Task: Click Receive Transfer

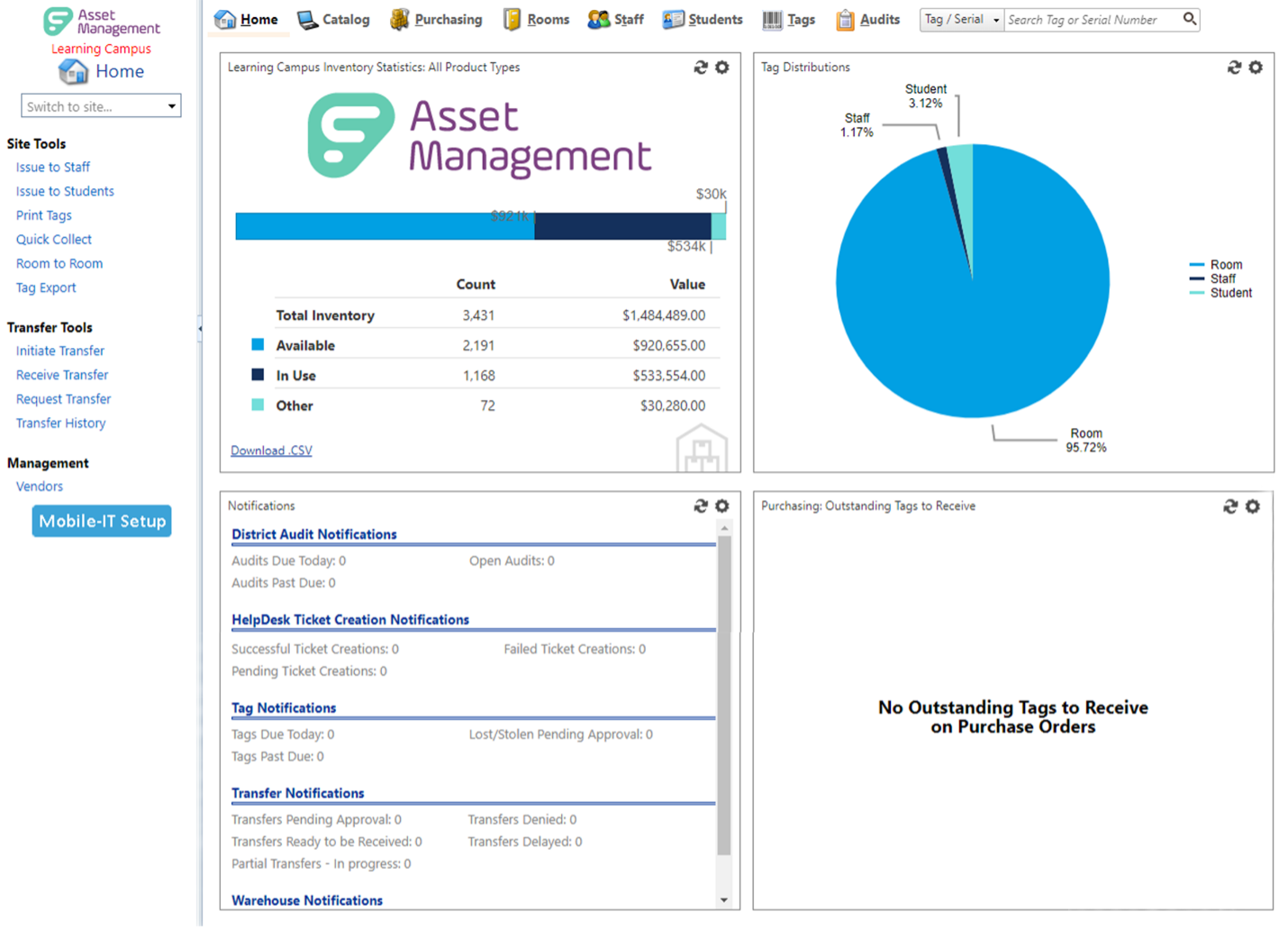Action: pos(62,376)
